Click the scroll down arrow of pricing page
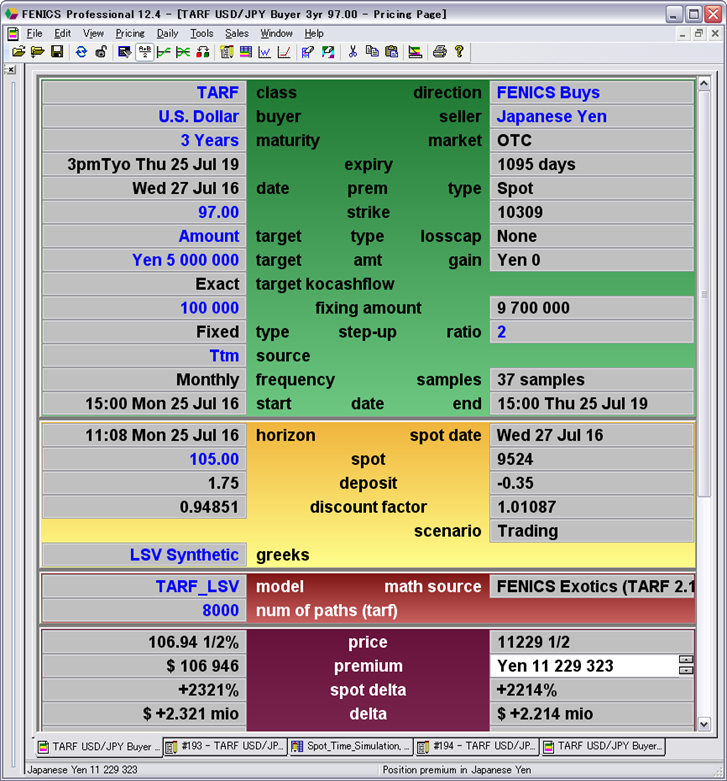 (x=704, y=724)
